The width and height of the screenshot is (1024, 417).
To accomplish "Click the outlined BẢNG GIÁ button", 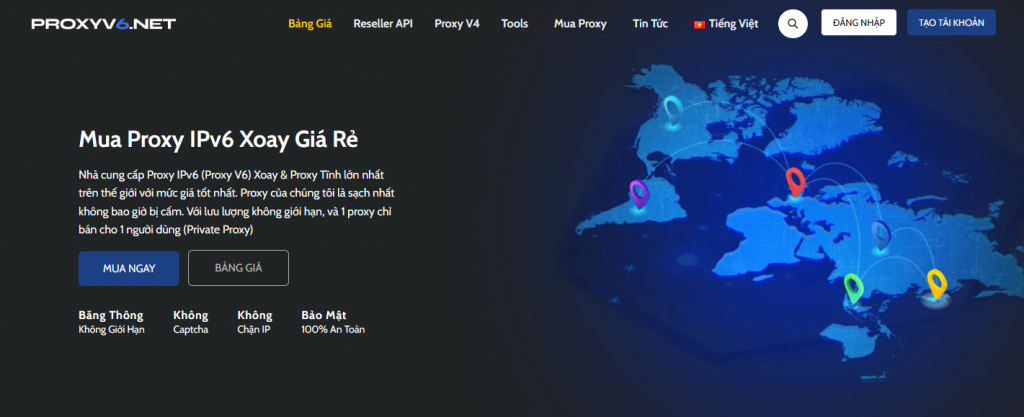I will pyautogui.click(x=238, y=268).
